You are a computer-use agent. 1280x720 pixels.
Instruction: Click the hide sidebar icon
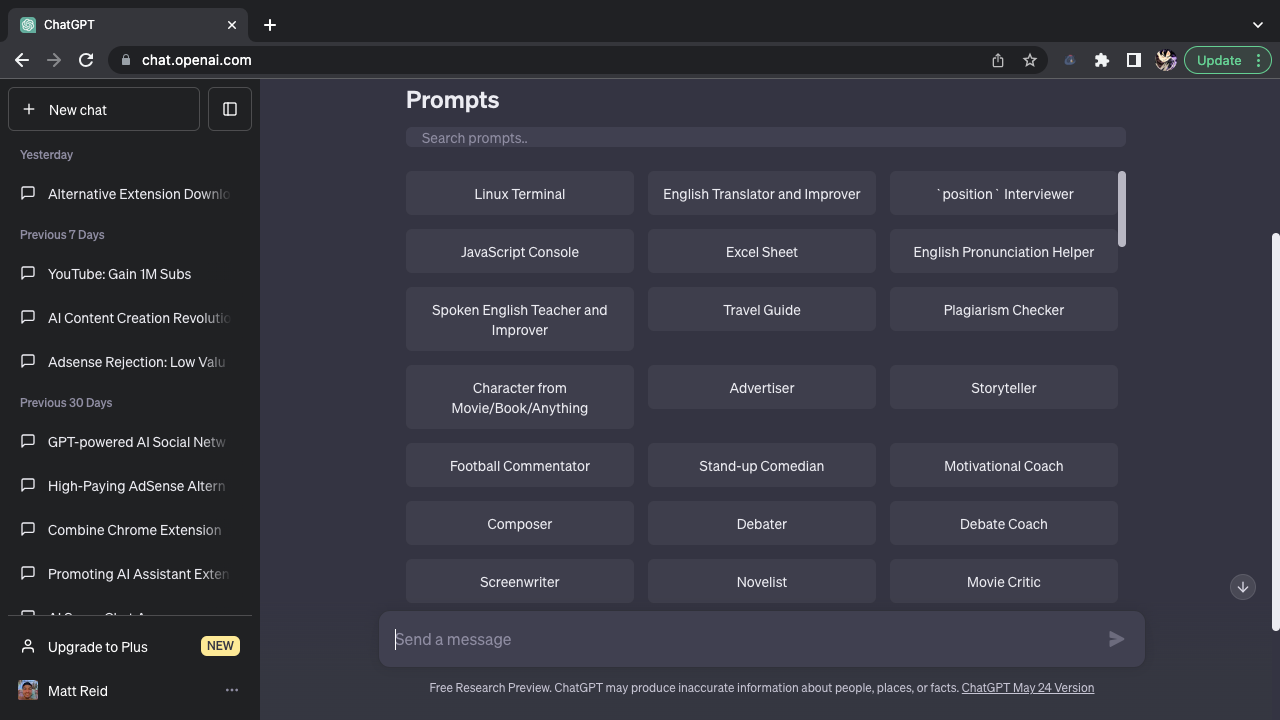[x=230, y=109]
